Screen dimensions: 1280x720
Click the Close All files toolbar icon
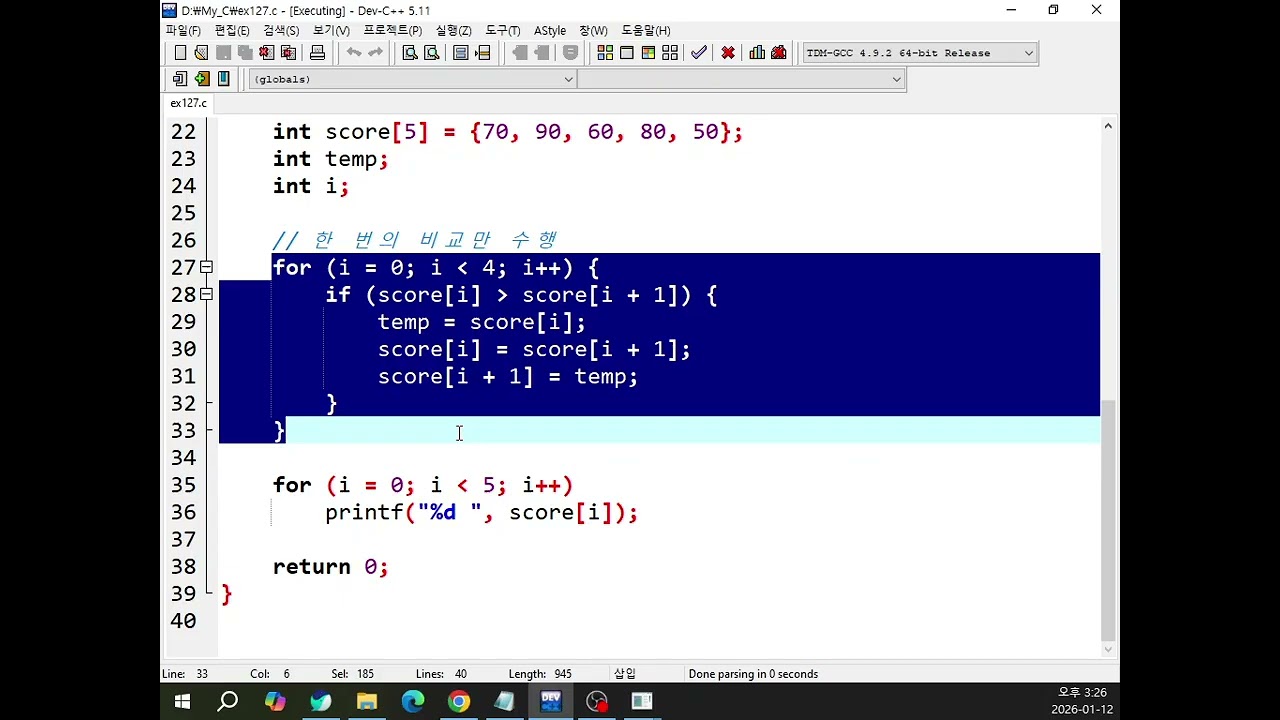288,53
